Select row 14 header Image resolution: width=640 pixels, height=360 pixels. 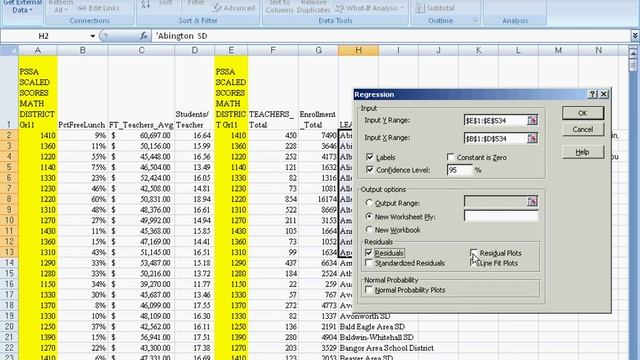9,263
